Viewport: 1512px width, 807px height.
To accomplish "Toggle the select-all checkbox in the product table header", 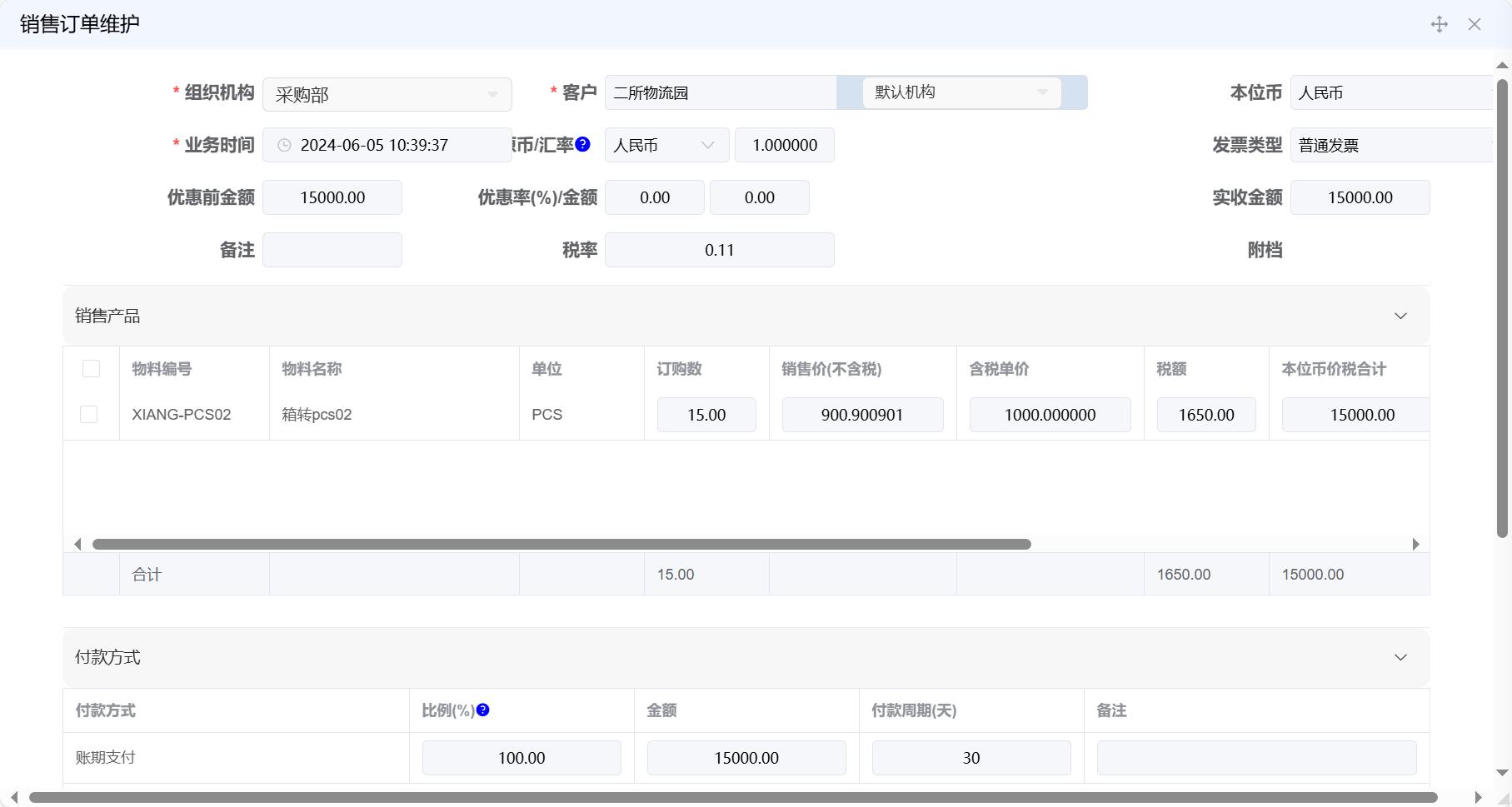I will pos(90,368).
